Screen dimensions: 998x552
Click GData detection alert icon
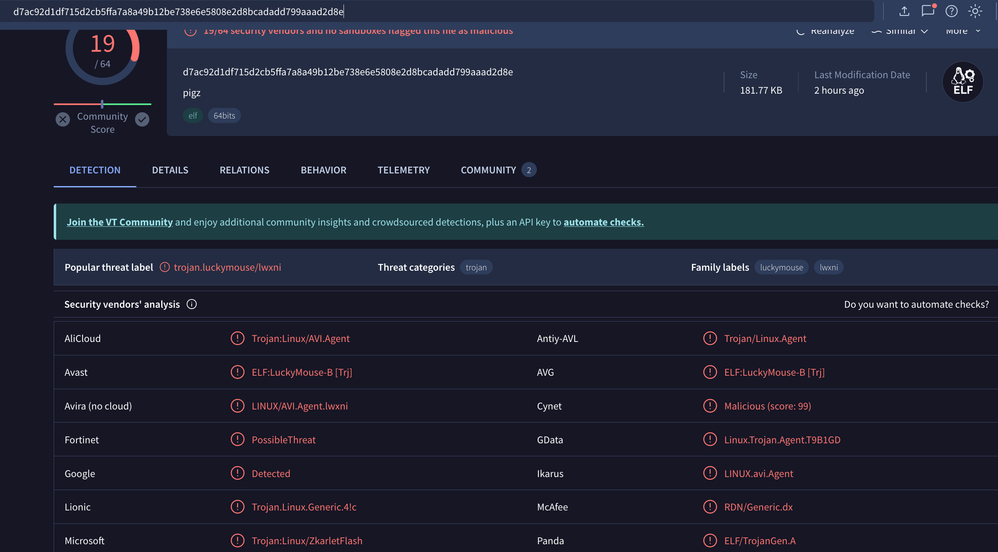pyautogui.click(x=710, y=439)
